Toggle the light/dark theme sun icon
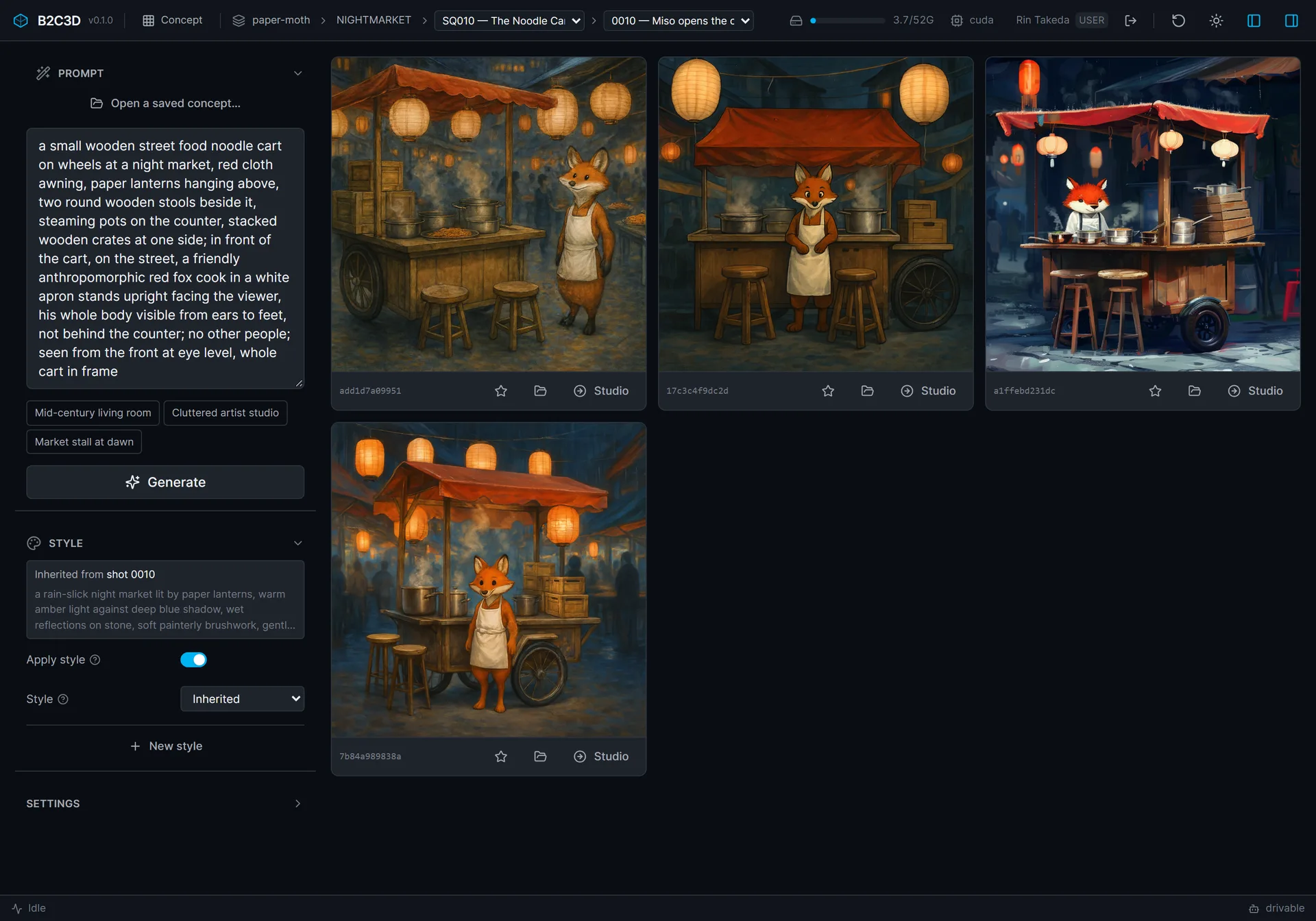Image resolution: width=1316 pixels, height=921 pixels. 1216,21
